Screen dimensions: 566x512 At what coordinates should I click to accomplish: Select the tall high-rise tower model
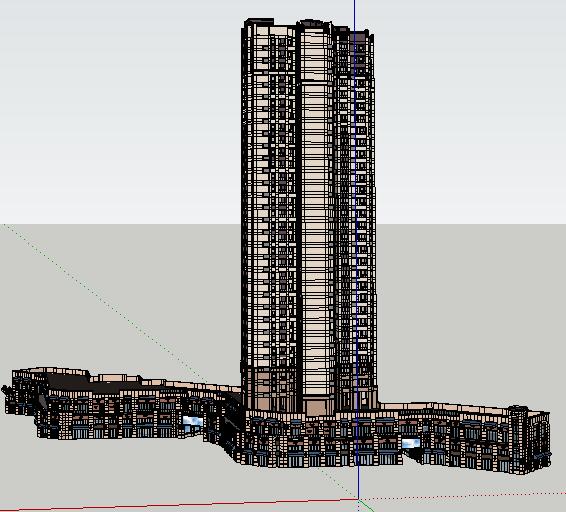(x=309, y=217)
